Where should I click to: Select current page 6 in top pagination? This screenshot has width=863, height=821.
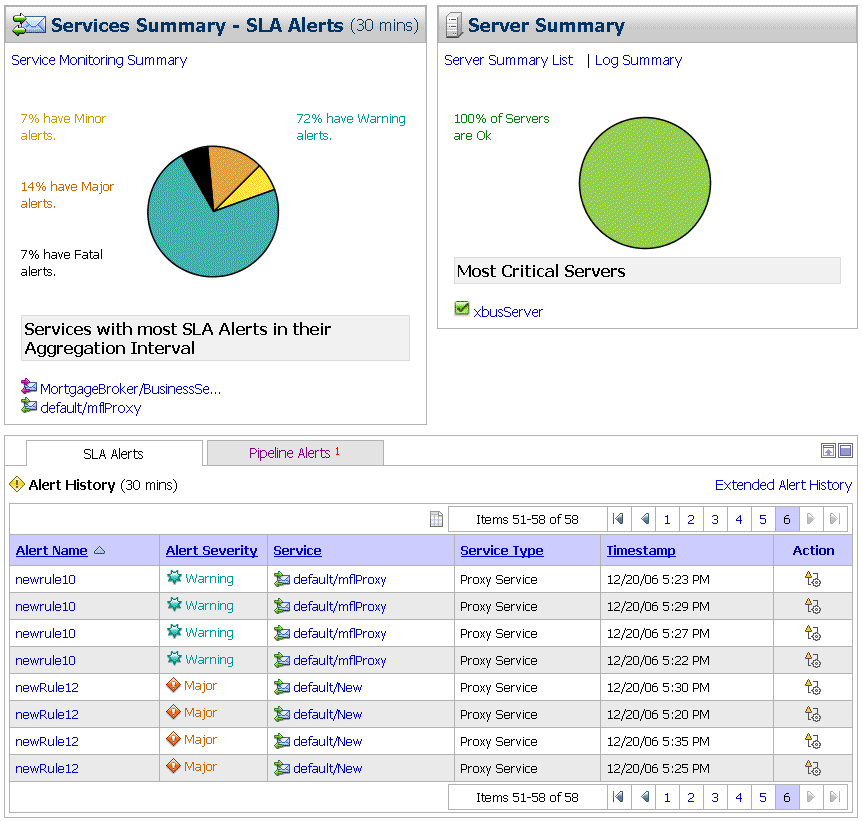click(x=786, y=519)
